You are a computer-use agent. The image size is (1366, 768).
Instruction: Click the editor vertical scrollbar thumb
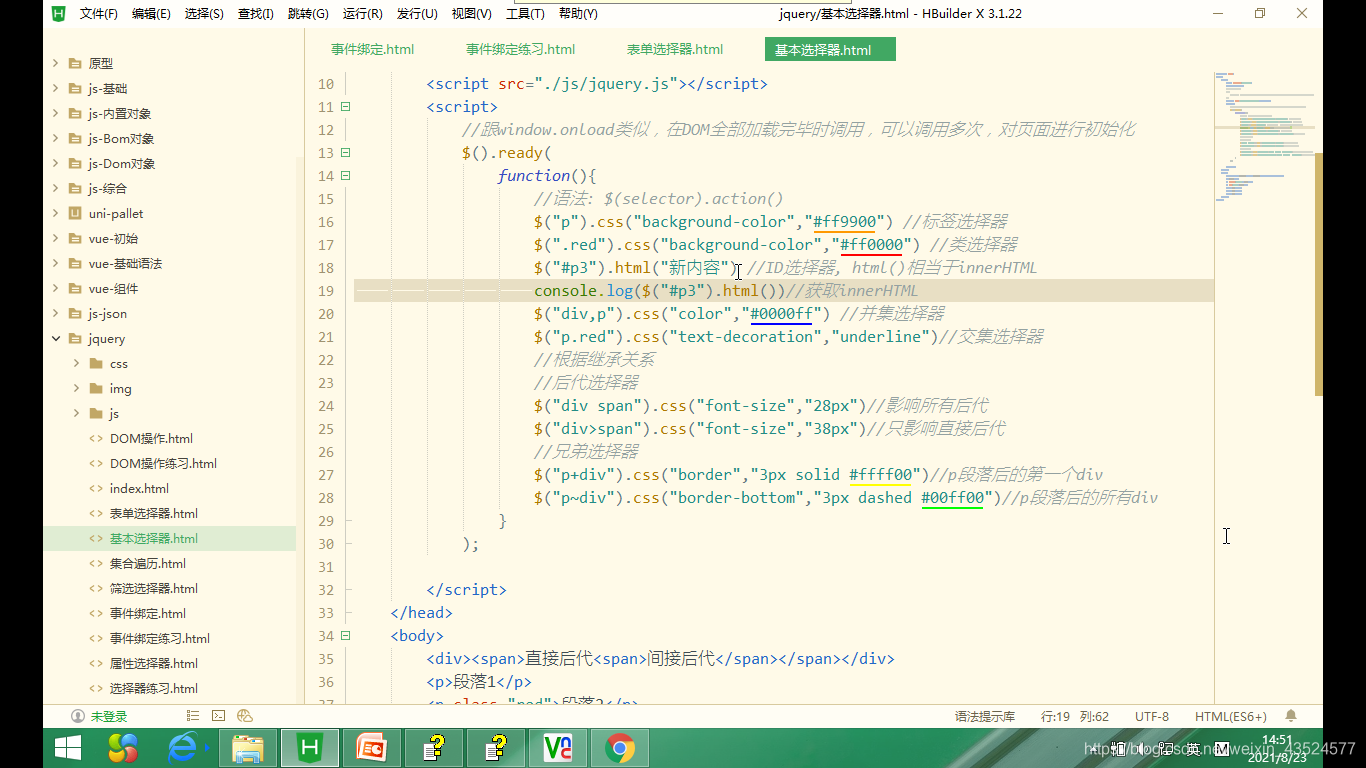[1318, 274]
